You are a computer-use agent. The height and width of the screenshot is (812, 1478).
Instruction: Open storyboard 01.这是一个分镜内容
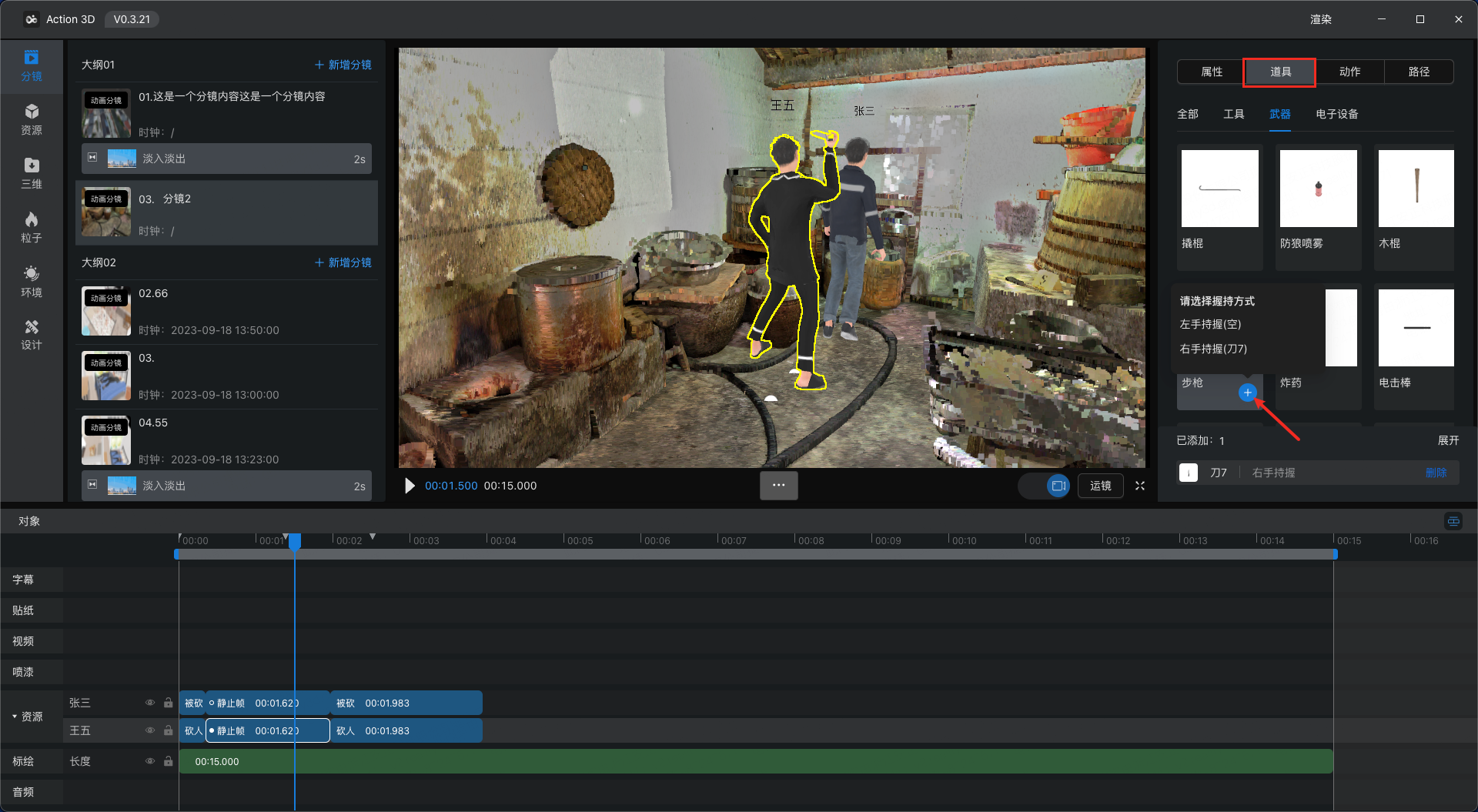[227, 112]
